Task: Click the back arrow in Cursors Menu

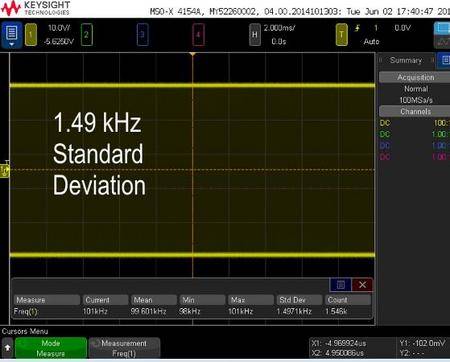Action: (x=7, y=348)
